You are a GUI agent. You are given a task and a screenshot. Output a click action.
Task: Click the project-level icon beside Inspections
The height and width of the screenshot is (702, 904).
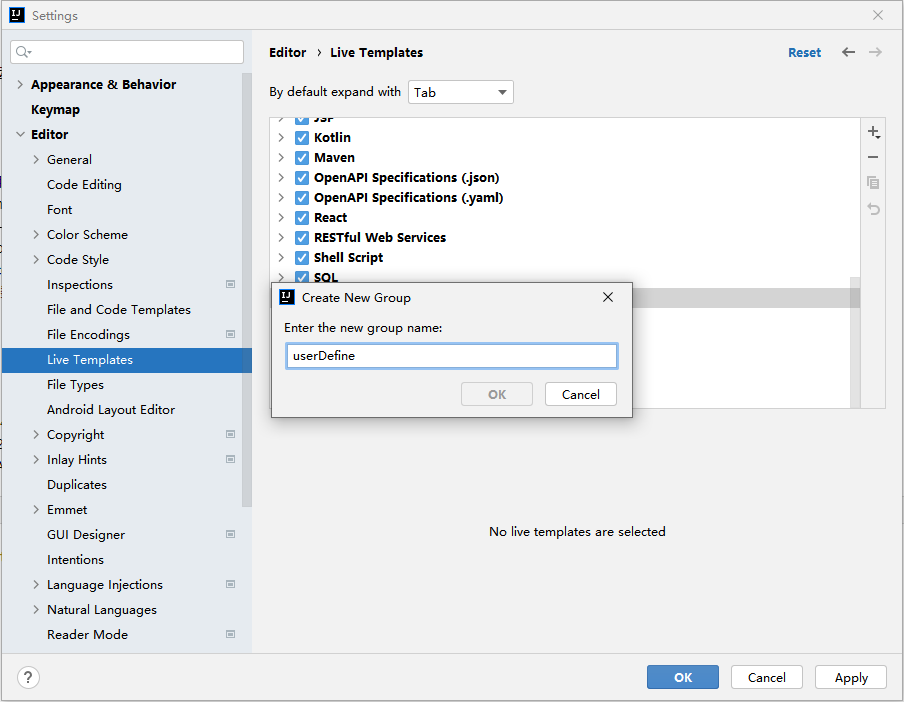[231, 284]
